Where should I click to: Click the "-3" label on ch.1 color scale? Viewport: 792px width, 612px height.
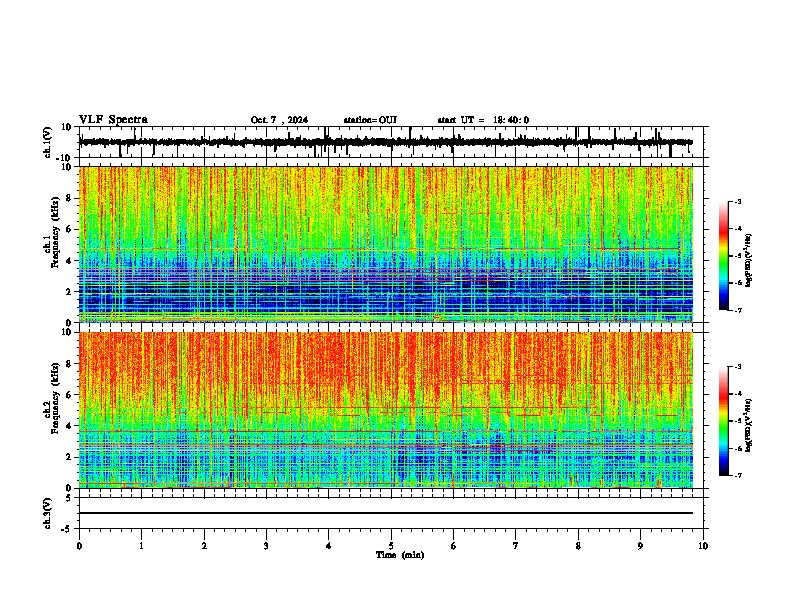pyautogui.click(x=738, y=201)
